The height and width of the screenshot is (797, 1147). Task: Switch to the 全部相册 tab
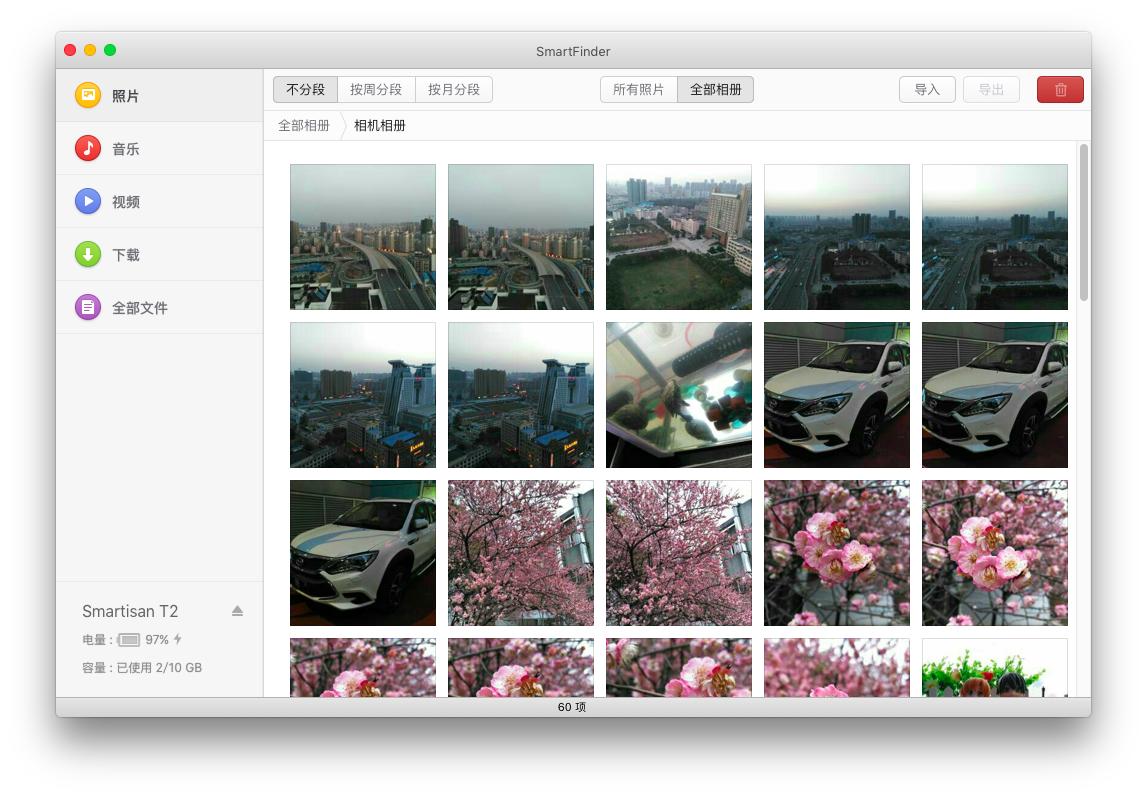[715, 88]
